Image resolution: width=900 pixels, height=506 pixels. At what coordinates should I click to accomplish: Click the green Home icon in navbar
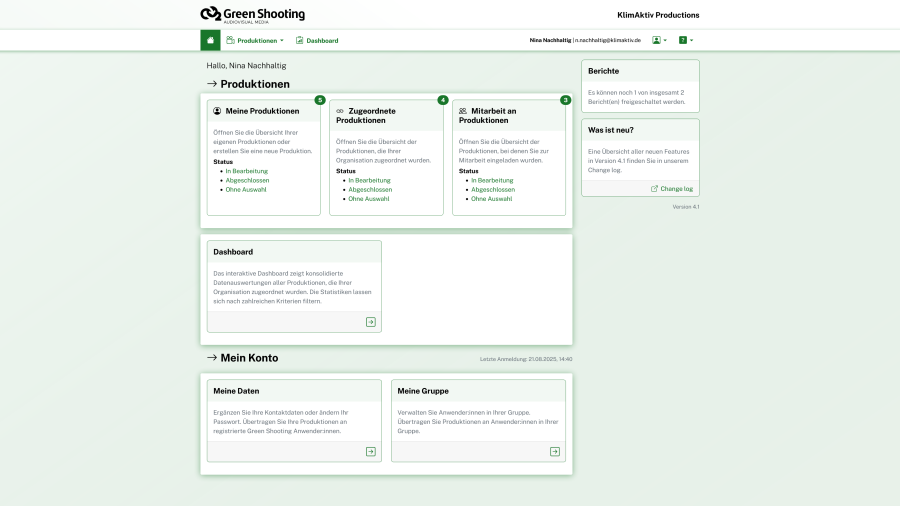210,40
